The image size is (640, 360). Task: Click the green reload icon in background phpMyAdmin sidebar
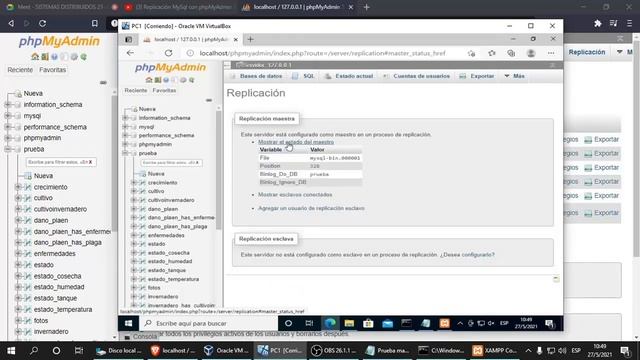(84, 57)
